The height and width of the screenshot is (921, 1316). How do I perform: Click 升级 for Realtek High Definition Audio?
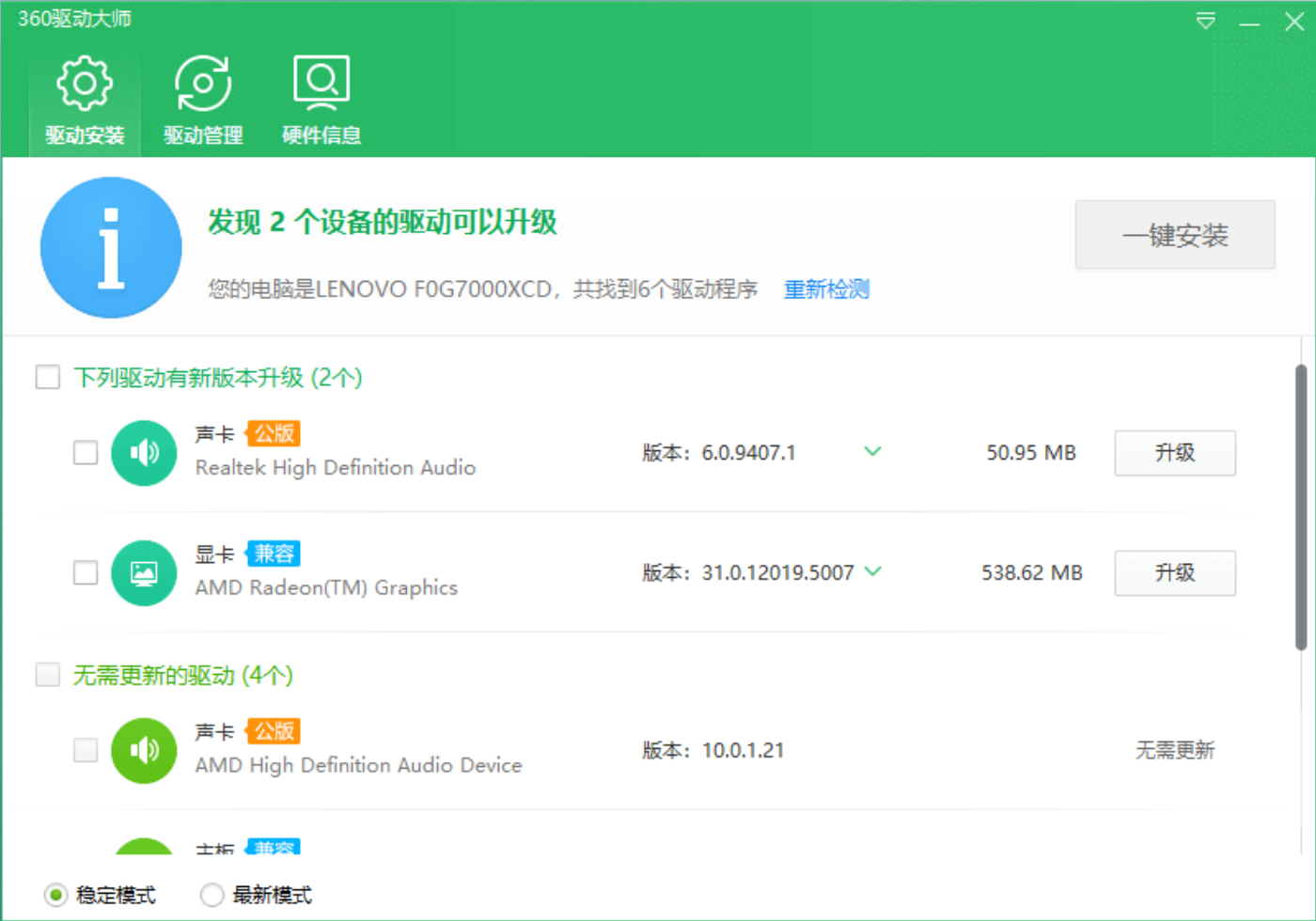tap(1175, 453)
